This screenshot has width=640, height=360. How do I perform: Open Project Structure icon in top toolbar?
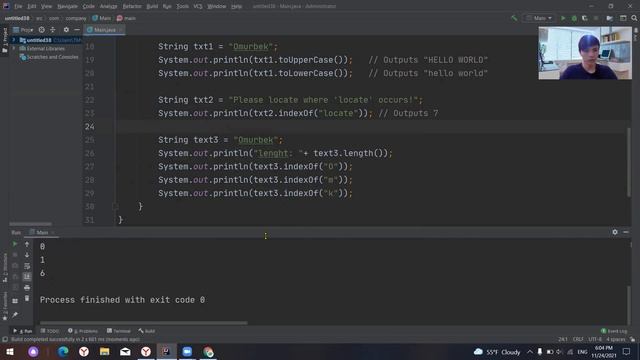point(610,18)
